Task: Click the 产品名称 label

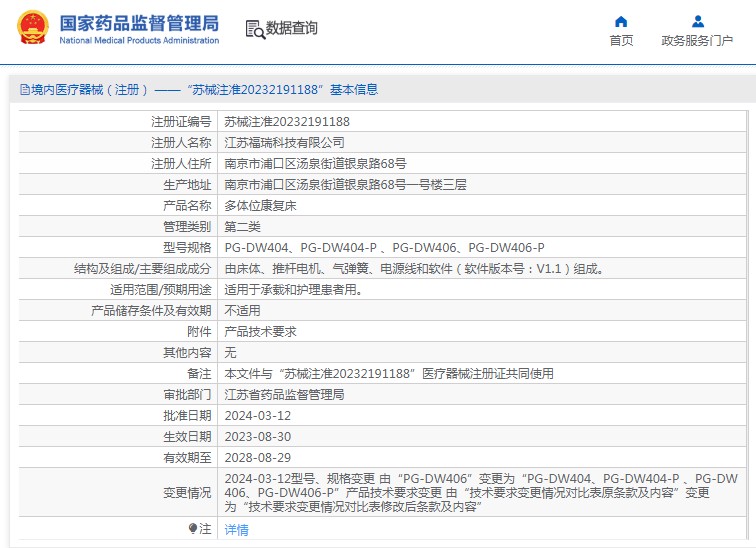Action: pyautogui.click(x=187, y=206)
